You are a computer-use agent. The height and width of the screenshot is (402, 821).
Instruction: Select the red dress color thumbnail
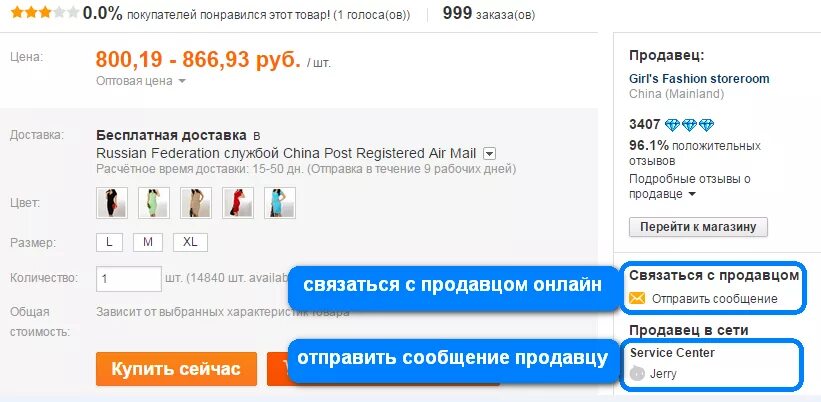[238, 203]
